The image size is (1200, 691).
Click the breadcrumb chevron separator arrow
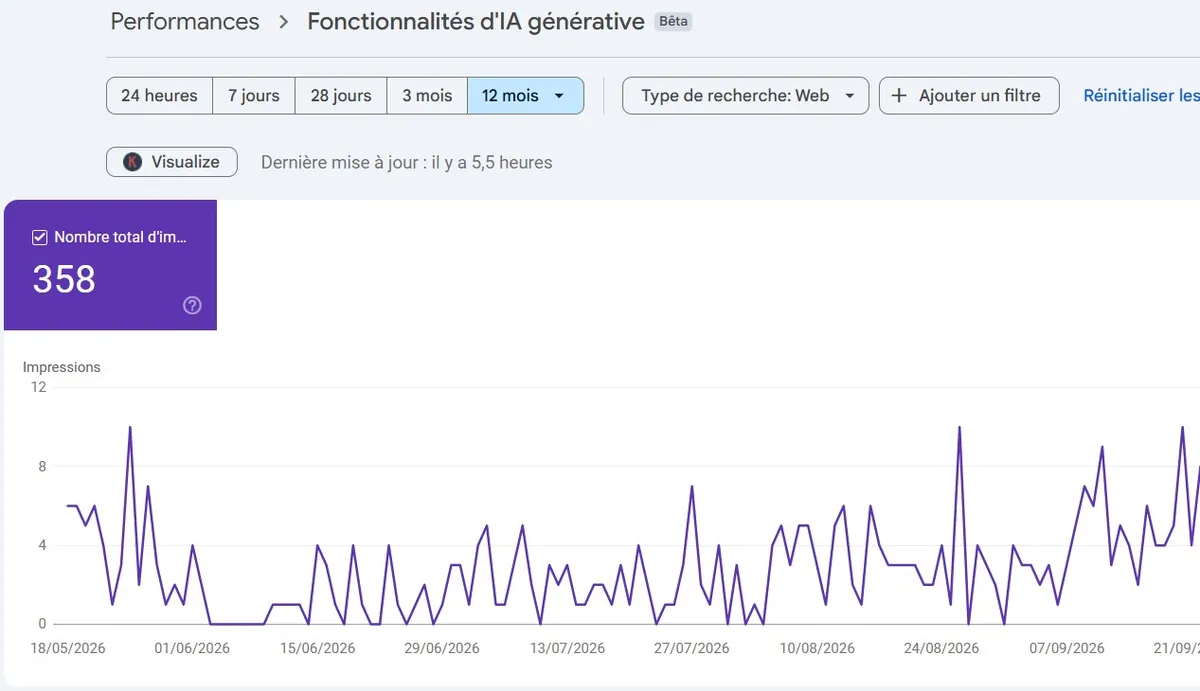[x=283, y=22]
